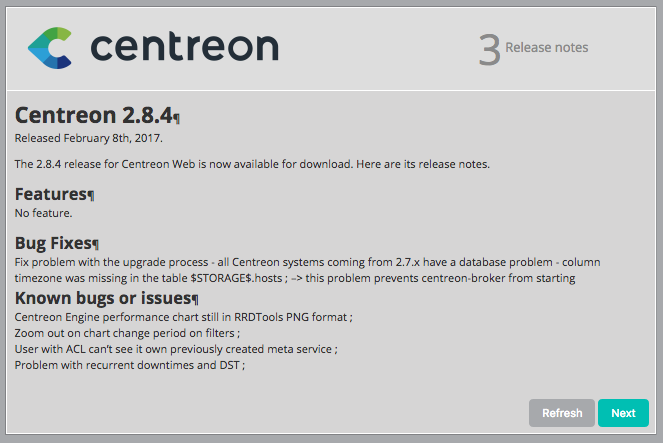Viewport: 663px width, 443px height.
Task: Proceed with the Next button
Action: 623,413
